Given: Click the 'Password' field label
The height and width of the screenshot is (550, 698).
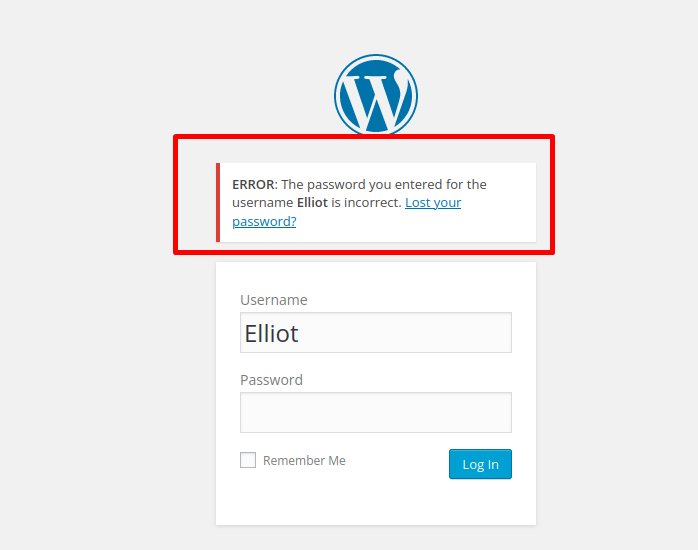Looking at the screenshot, I should pos(271,380).
